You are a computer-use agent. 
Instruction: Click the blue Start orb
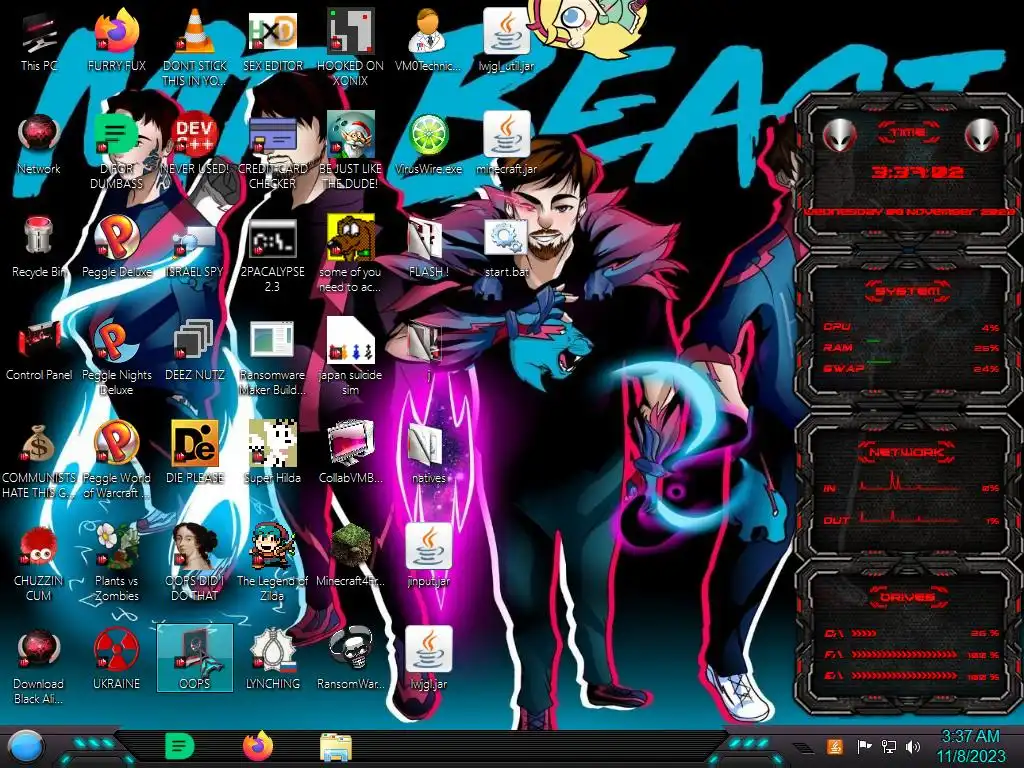coord(25,747)
